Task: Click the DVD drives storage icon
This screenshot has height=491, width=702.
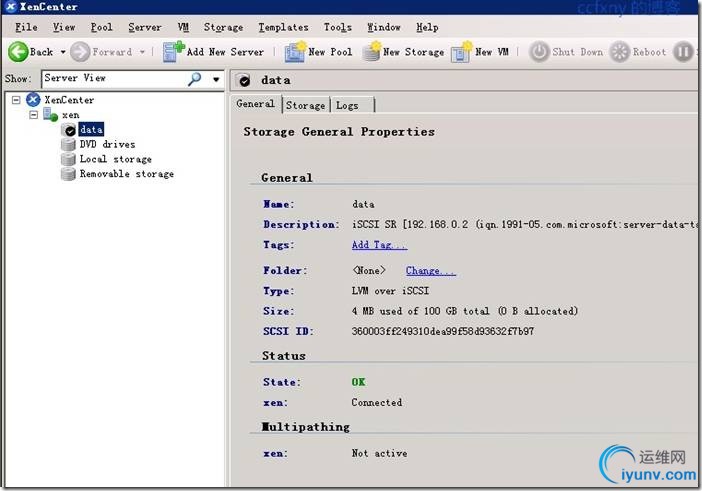Action: tap(68, 145)
